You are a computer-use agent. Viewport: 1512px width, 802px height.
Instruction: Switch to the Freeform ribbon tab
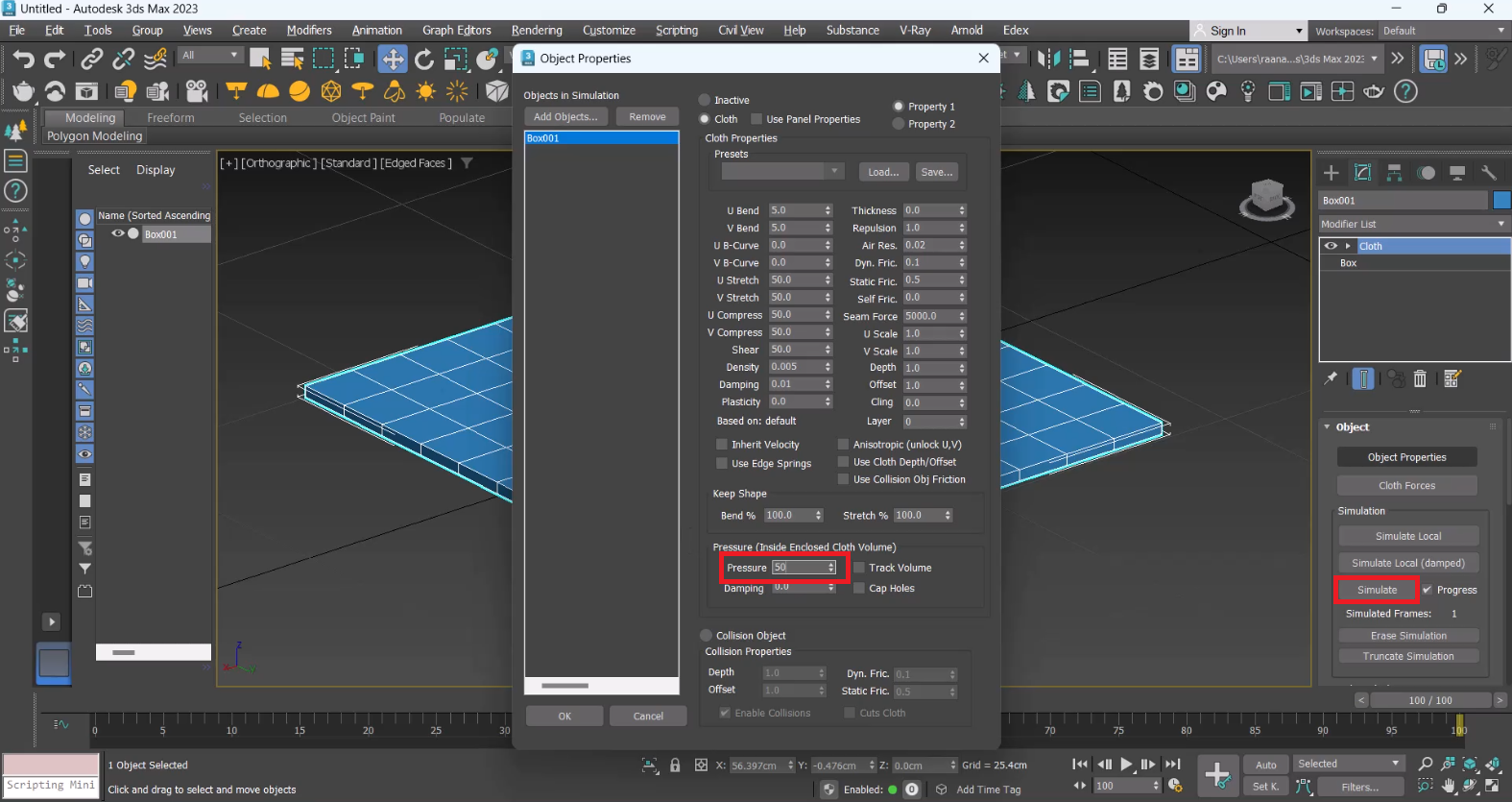(171, 118)
